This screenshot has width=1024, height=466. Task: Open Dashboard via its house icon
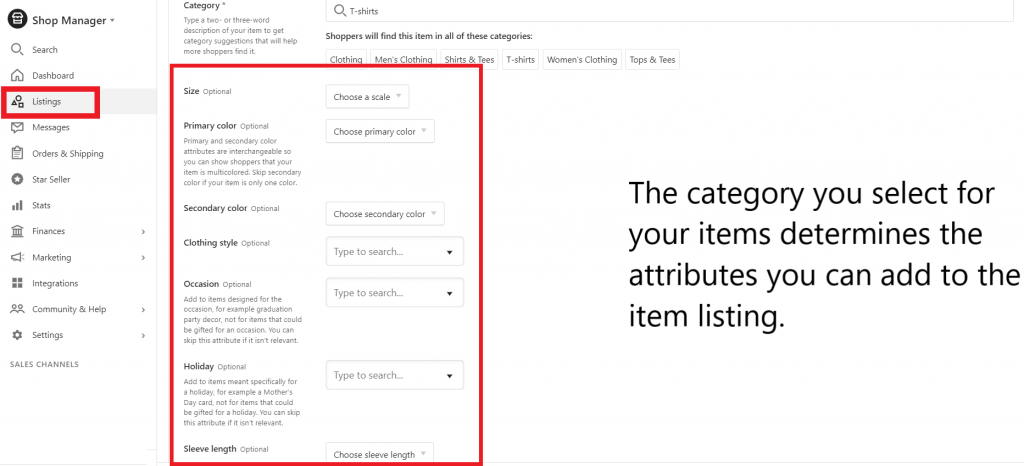point(17,76)
